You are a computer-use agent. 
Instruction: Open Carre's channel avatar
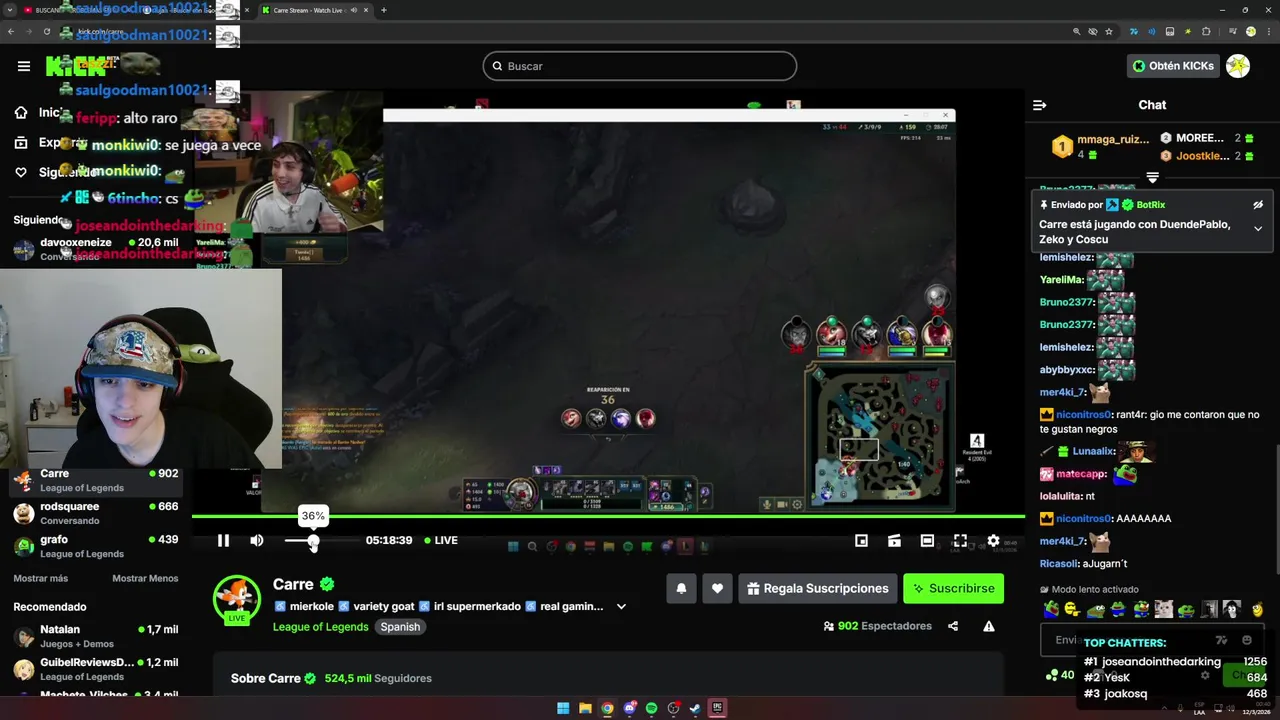237,599
